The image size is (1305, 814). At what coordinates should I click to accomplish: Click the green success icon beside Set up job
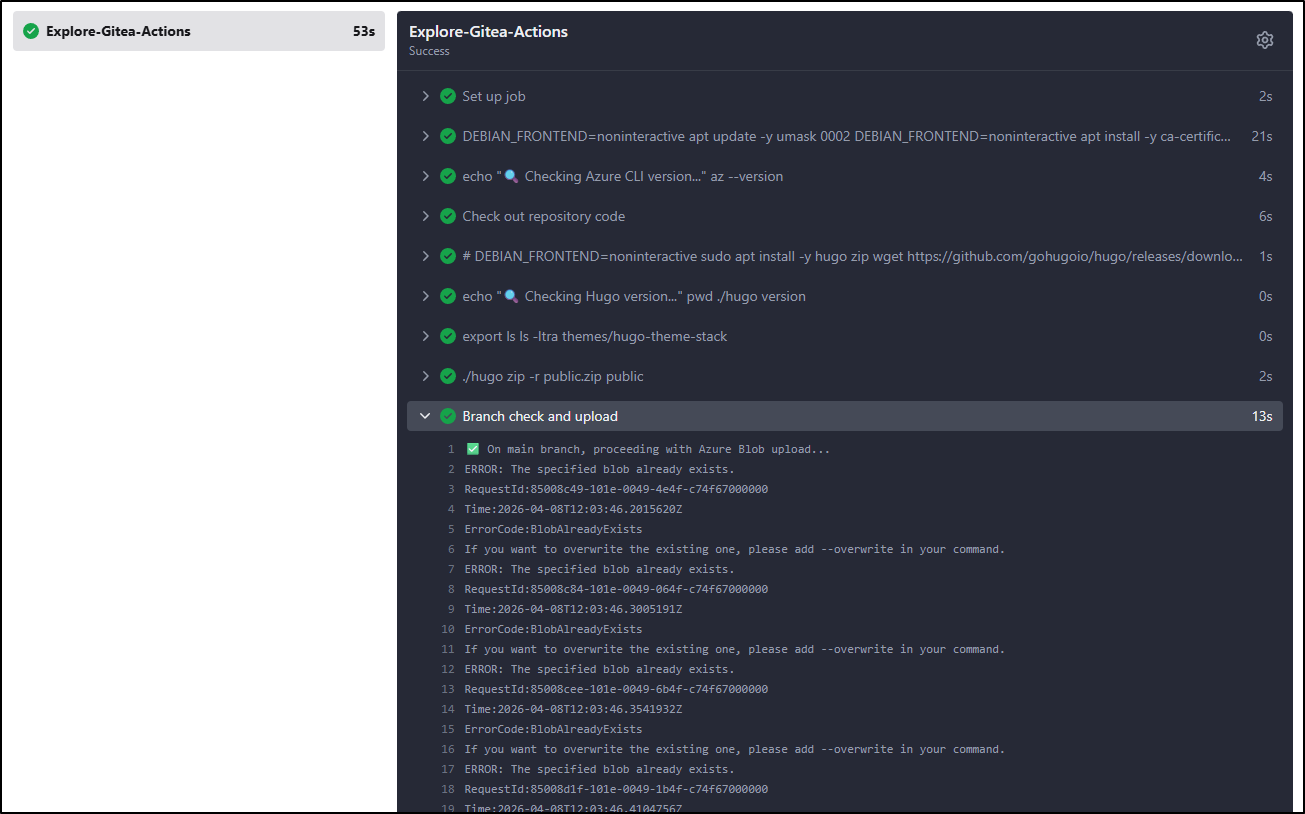pos(448,96)
